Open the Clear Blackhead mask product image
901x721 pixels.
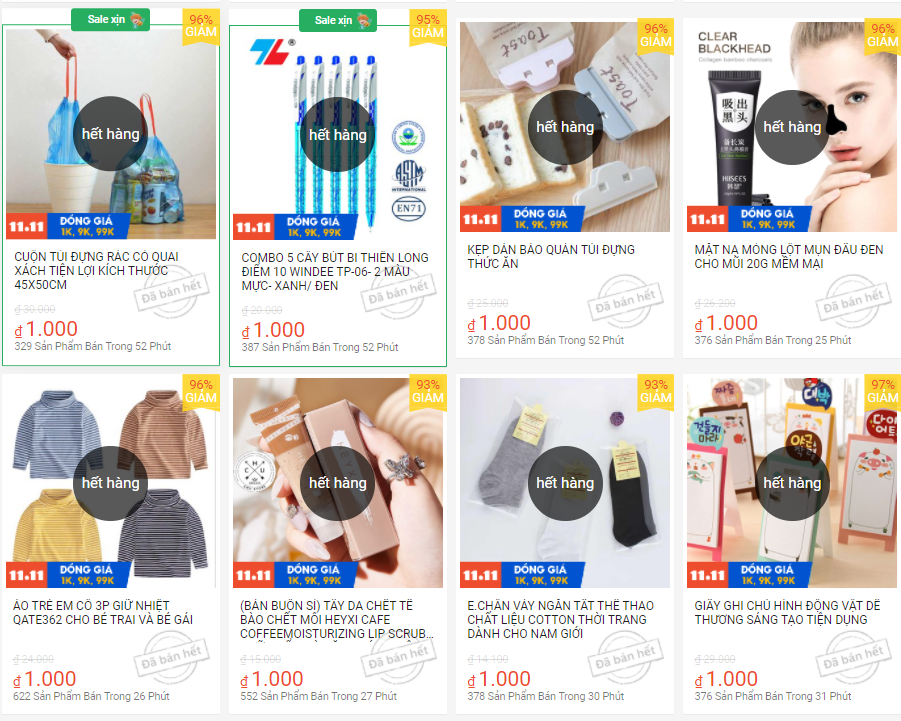click(x=792, y=127)
